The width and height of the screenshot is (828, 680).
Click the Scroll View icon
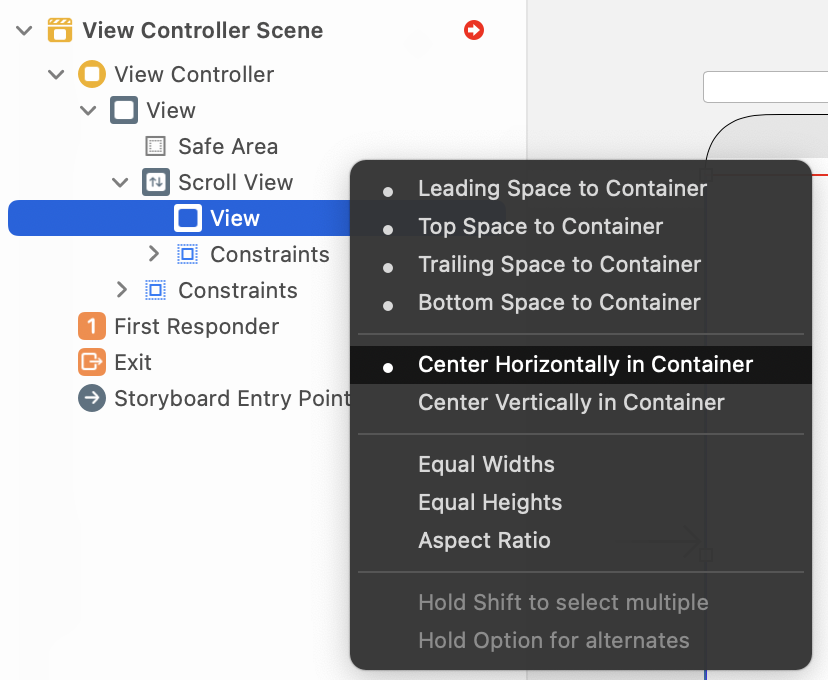(x=156, y=182)
